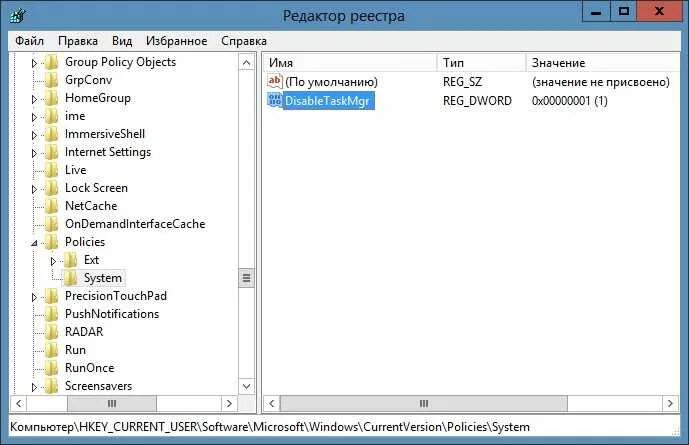Click the DWORD icon of DisableTaskMgr

pyautogui.click(x=275, y=100)
